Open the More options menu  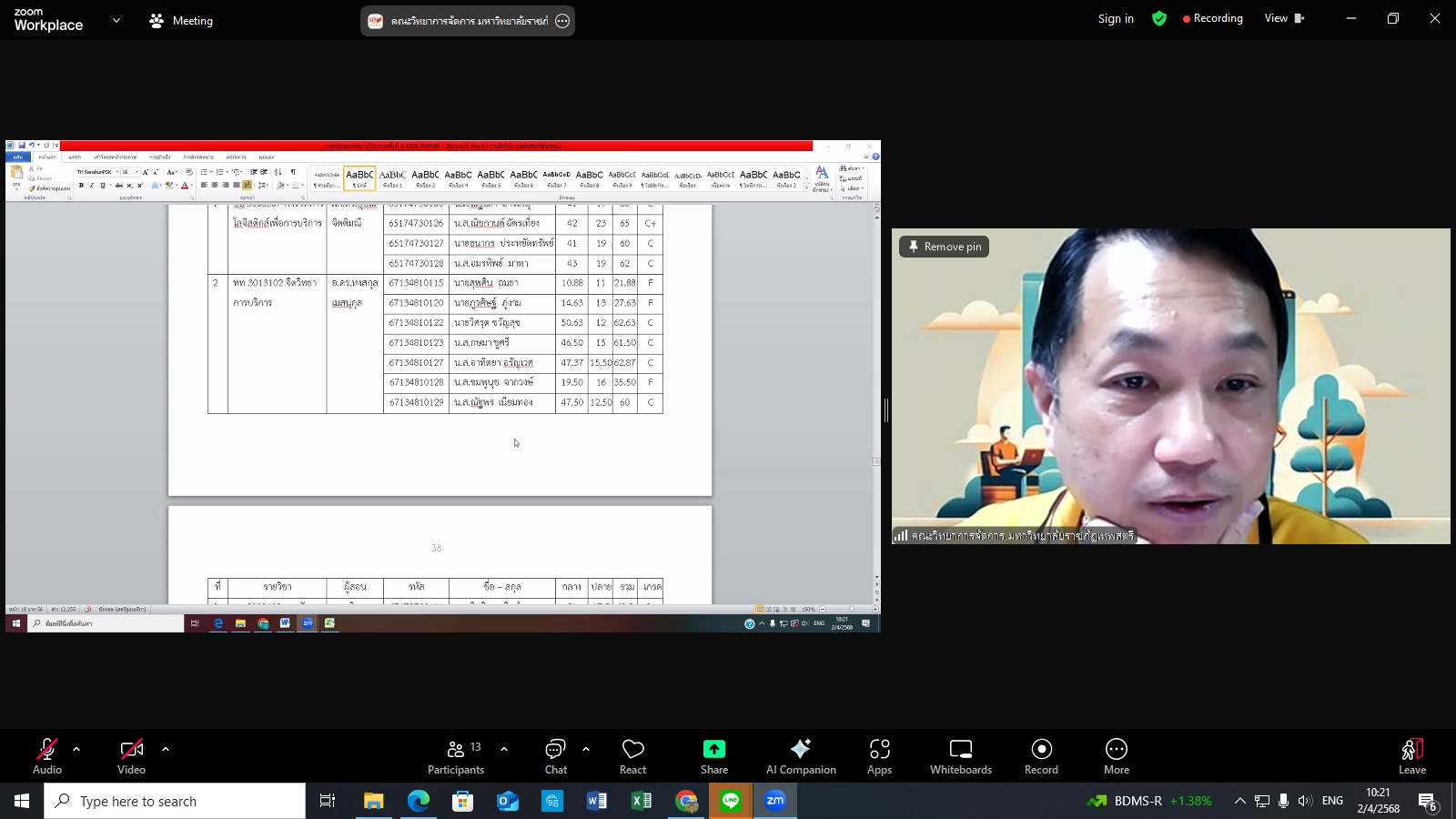coord(1117,755)
